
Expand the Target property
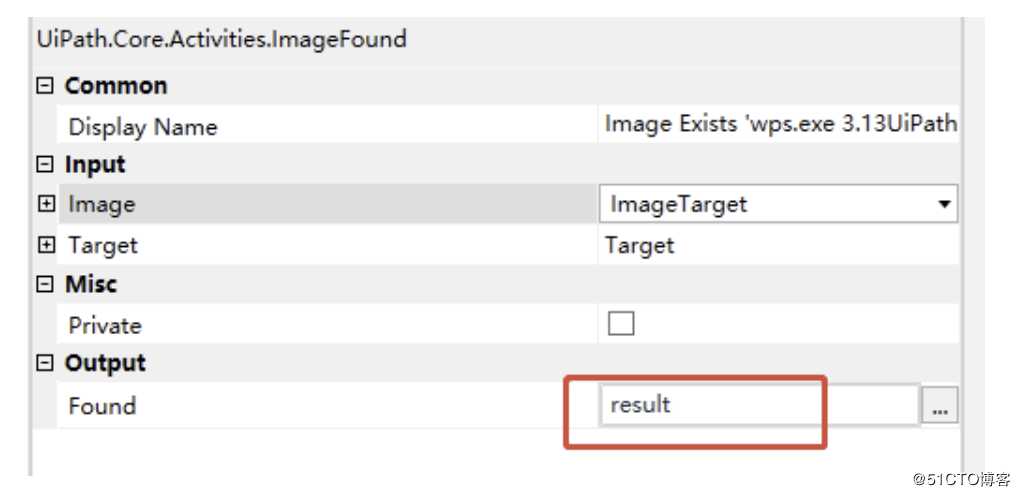[45, 245]
